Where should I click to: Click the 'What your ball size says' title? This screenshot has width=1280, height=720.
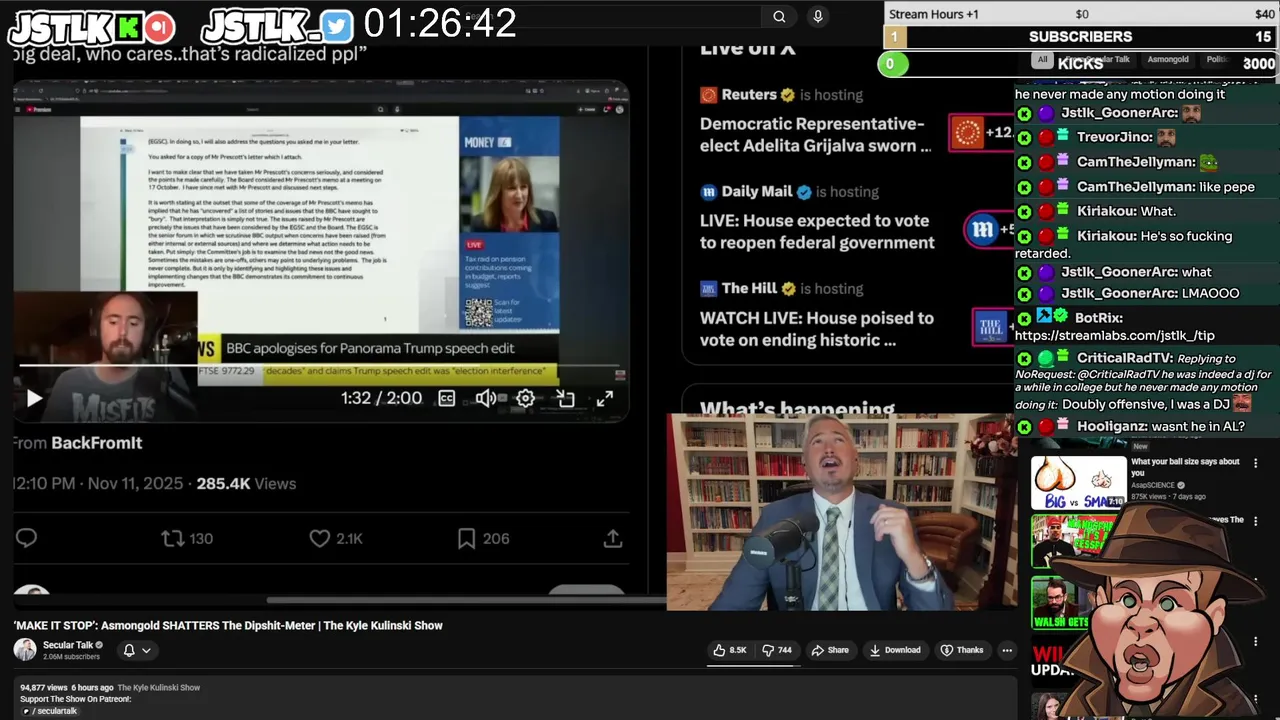pyautogui.click(x=1186, y=467)
